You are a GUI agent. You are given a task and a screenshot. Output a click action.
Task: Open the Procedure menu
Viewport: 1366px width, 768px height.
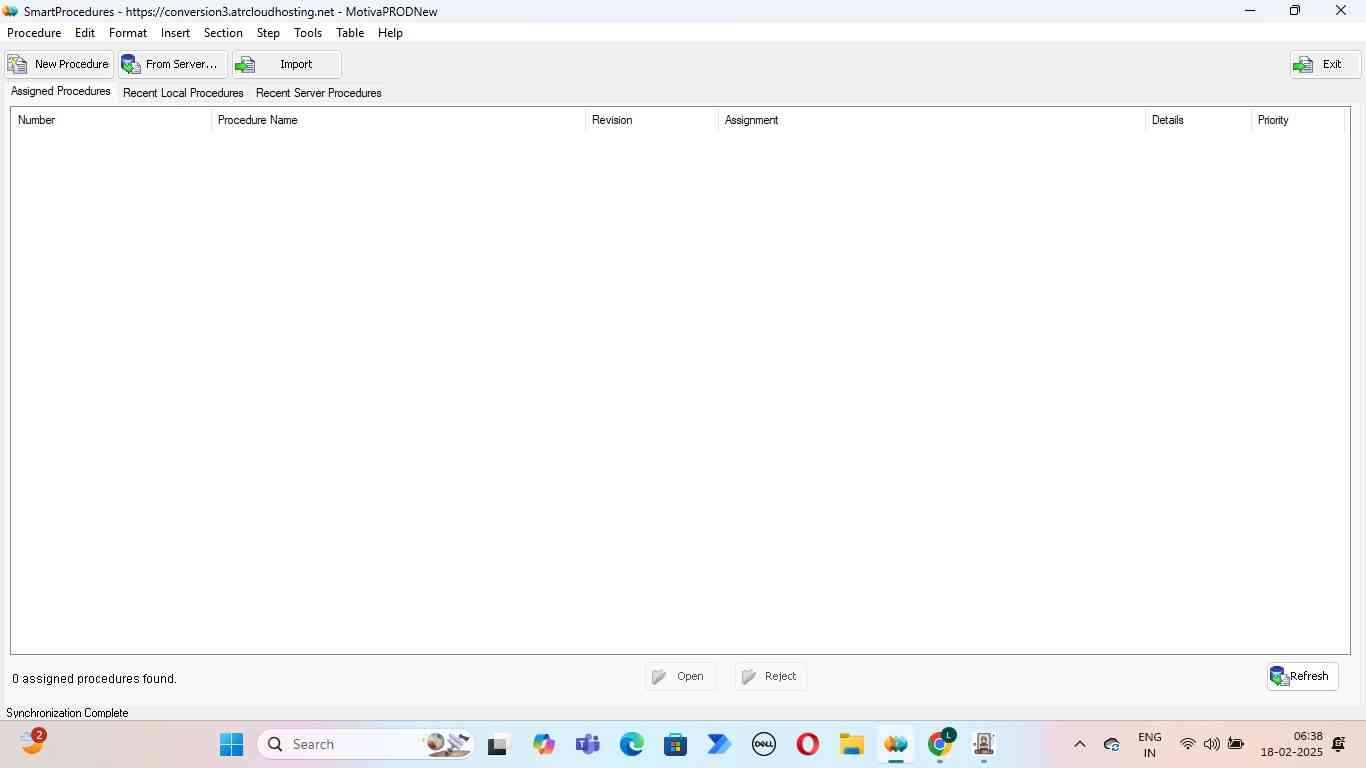point(34,33)
